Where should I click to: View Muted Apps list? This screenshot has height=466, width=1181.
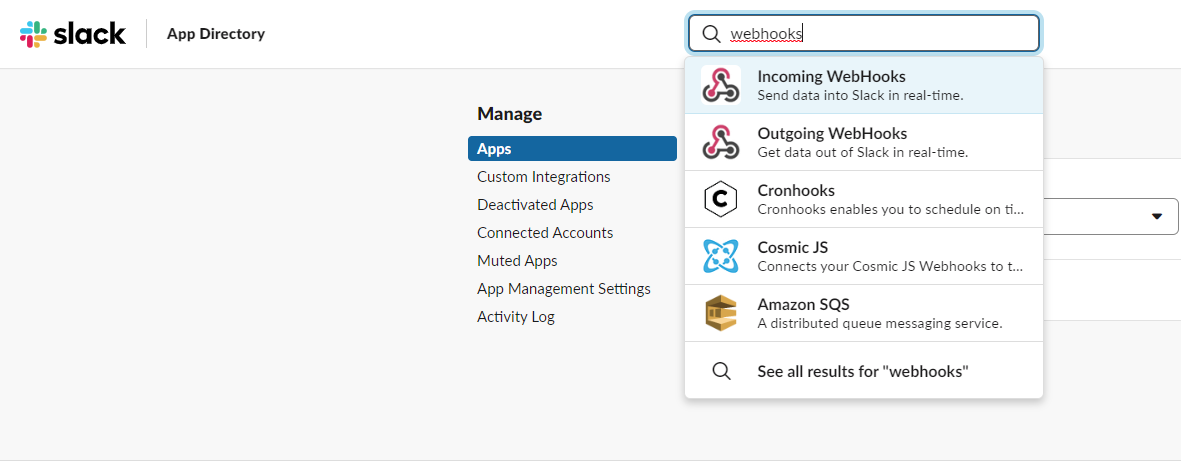(x=517, y=261)
